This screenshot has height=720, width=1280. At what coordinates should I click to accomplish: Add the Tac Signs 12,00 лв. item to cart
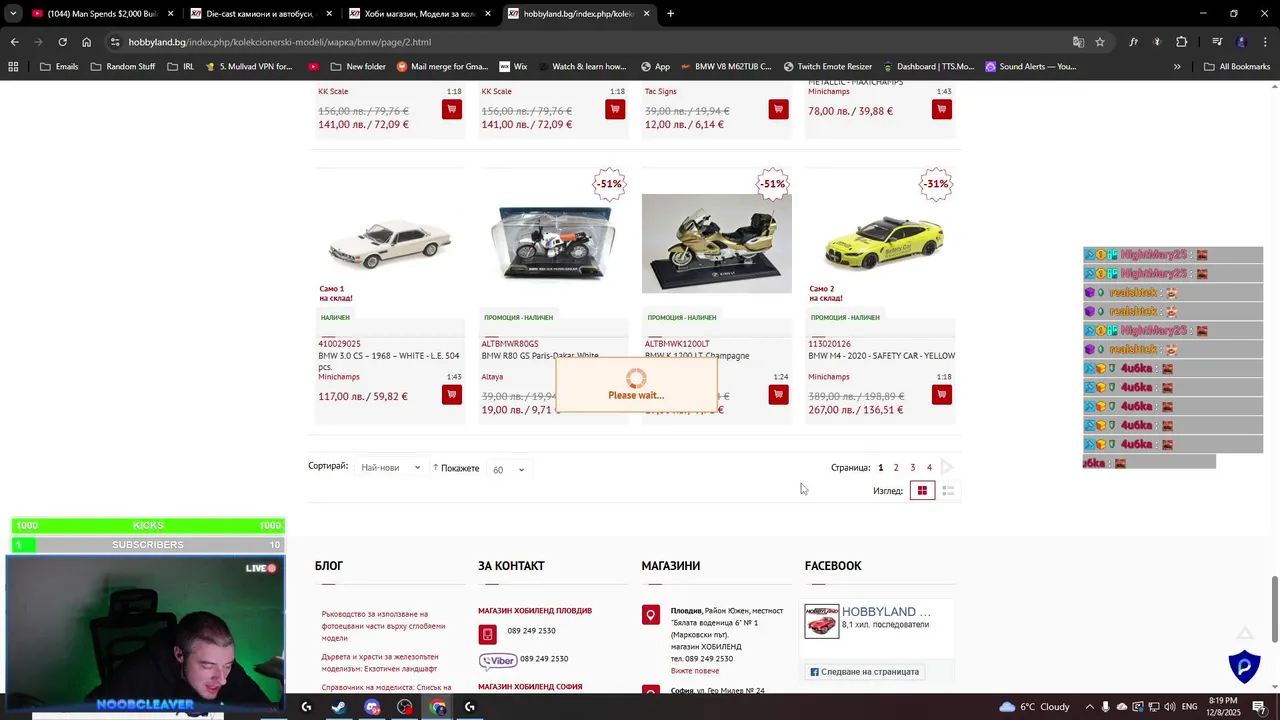tap(778, 109)
